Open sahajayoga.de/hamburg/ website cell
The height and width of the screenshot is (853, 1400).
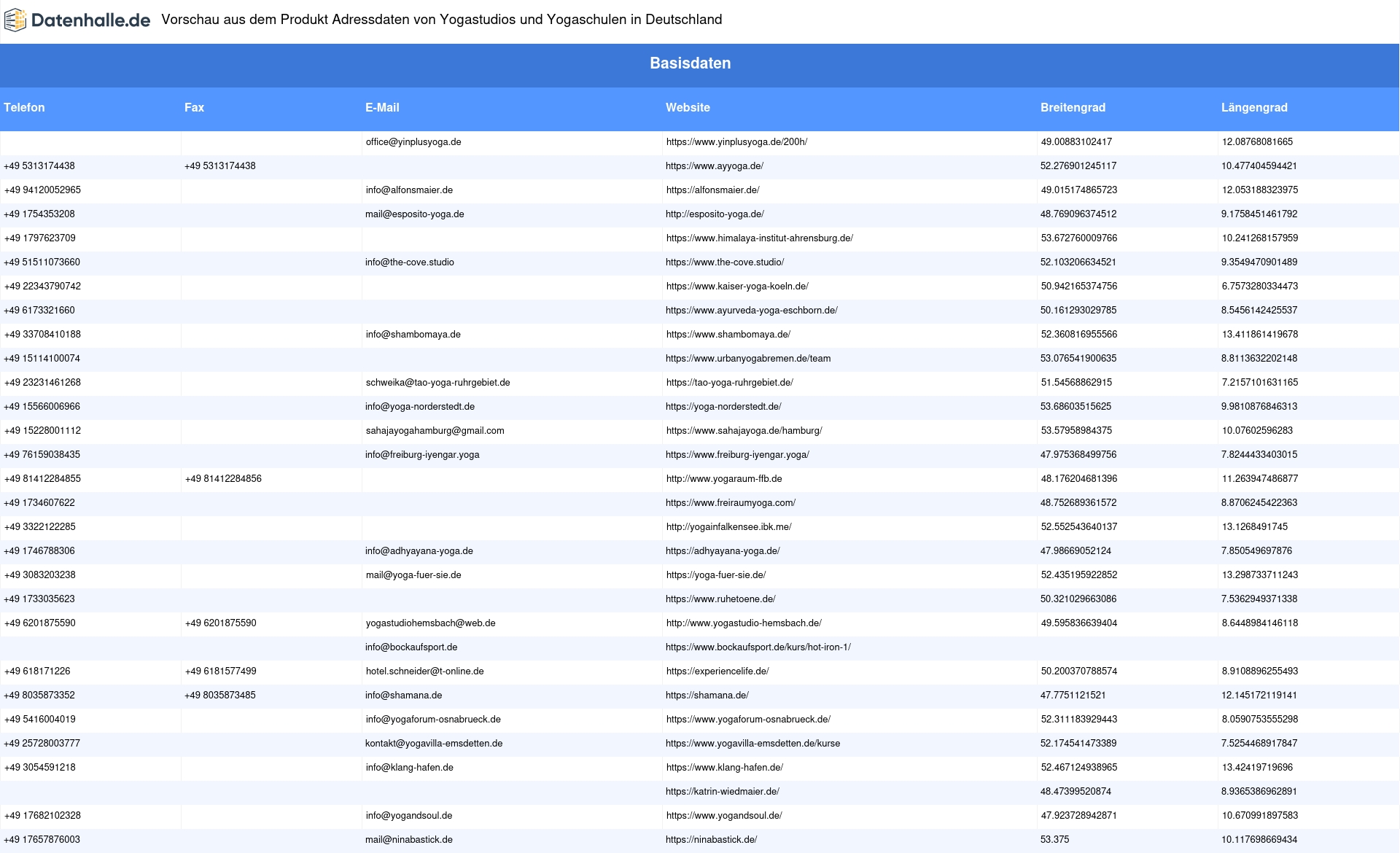point(744,431)
